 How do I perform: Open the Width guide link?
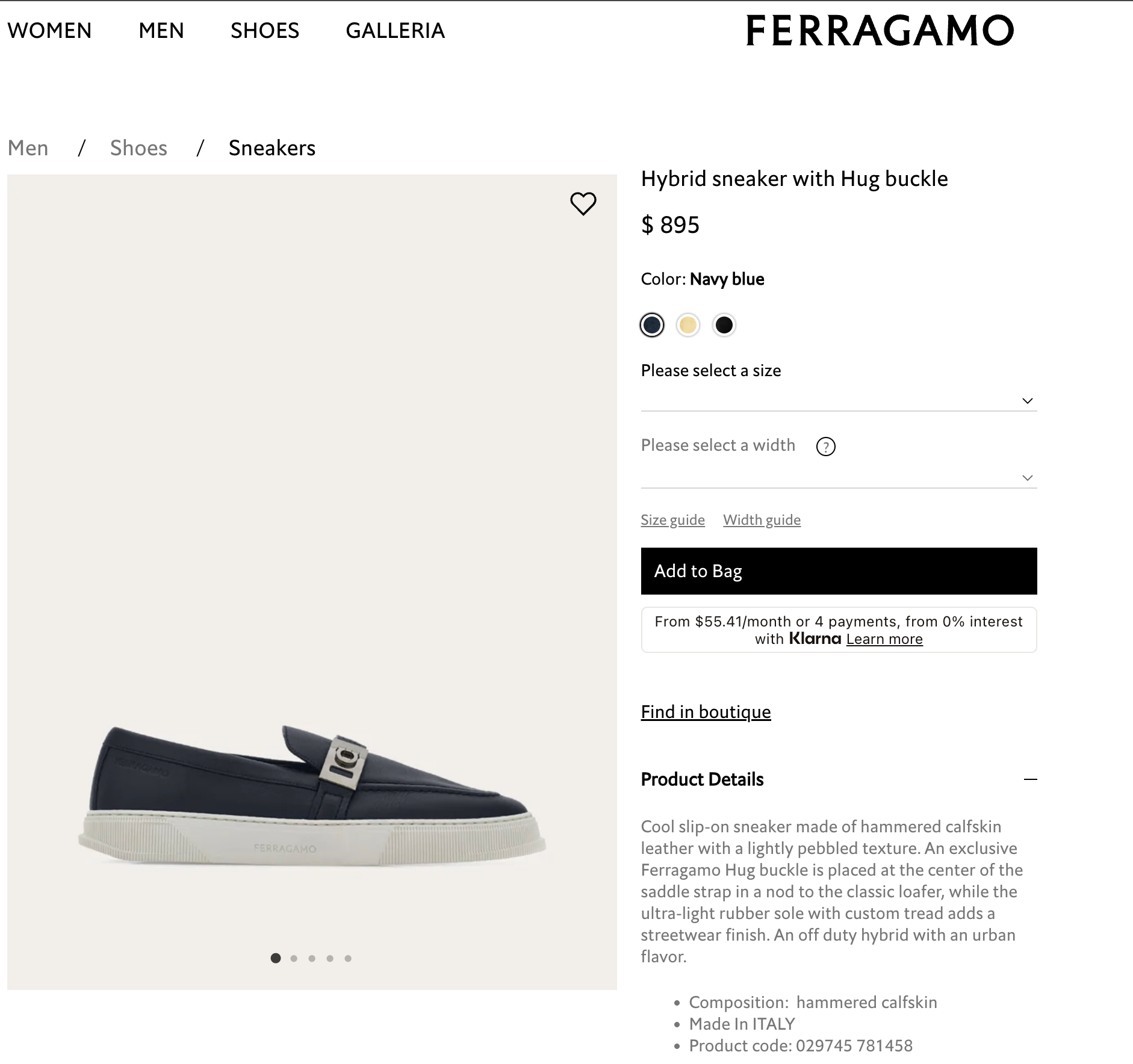point(762,519)
